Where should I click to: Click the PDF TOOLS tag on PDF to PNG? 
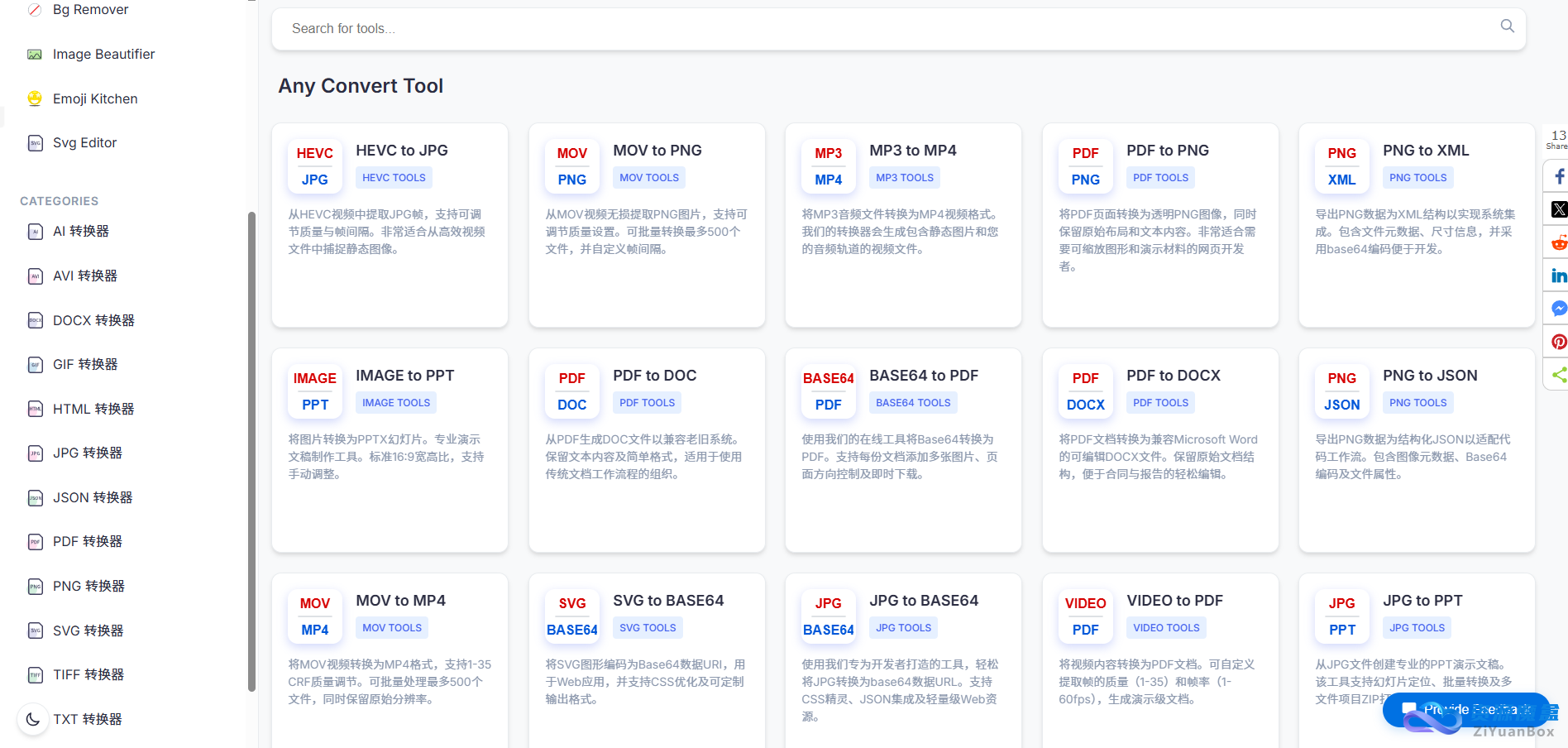[x=1160, y=178]
